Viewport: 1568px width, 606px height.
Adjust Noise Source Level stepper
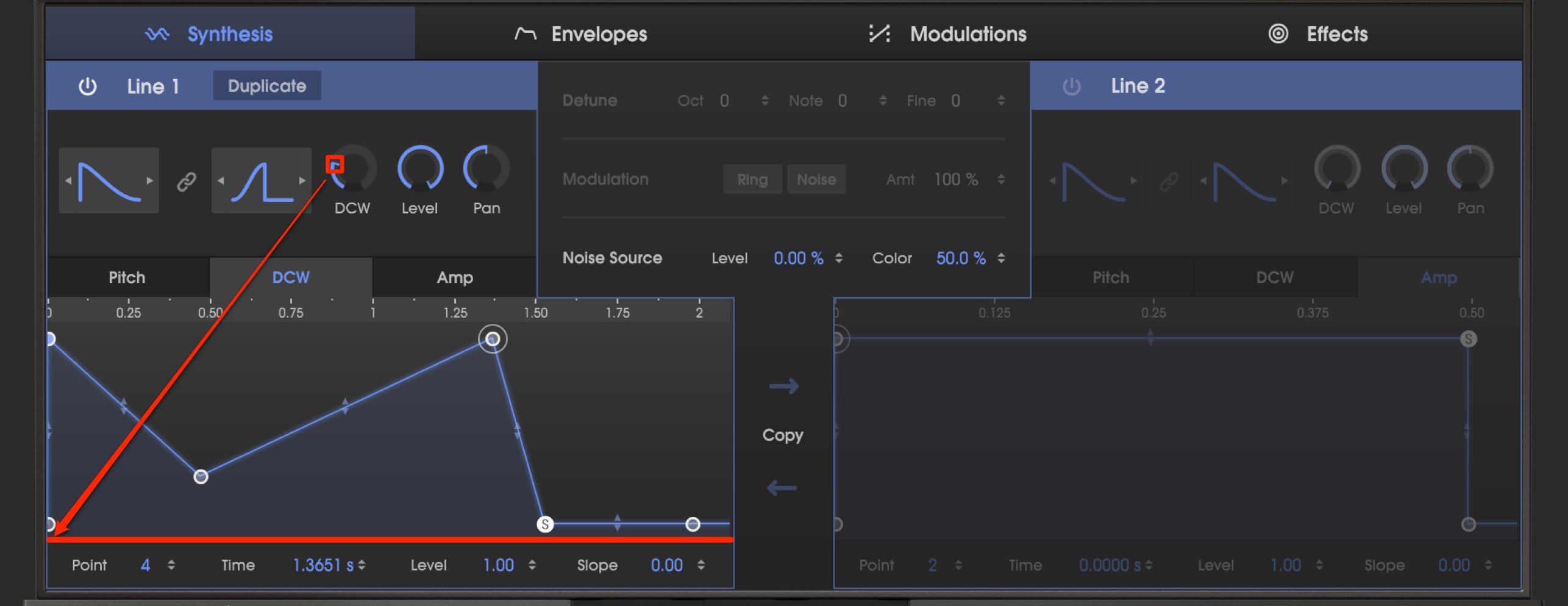[839, 258]
